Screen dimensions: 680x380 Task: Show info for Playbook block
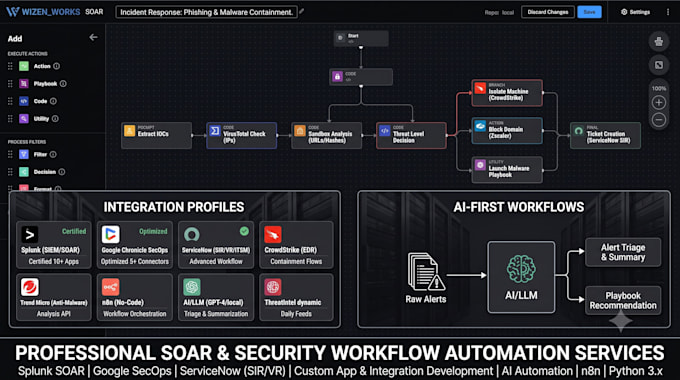coord(63,84)
